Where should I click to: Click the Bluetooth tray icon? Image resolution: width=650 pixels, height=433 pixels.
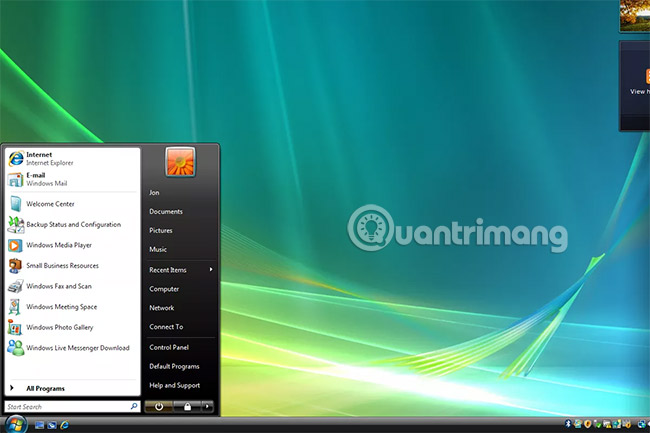pyautogui.click(x=568, y=423)
